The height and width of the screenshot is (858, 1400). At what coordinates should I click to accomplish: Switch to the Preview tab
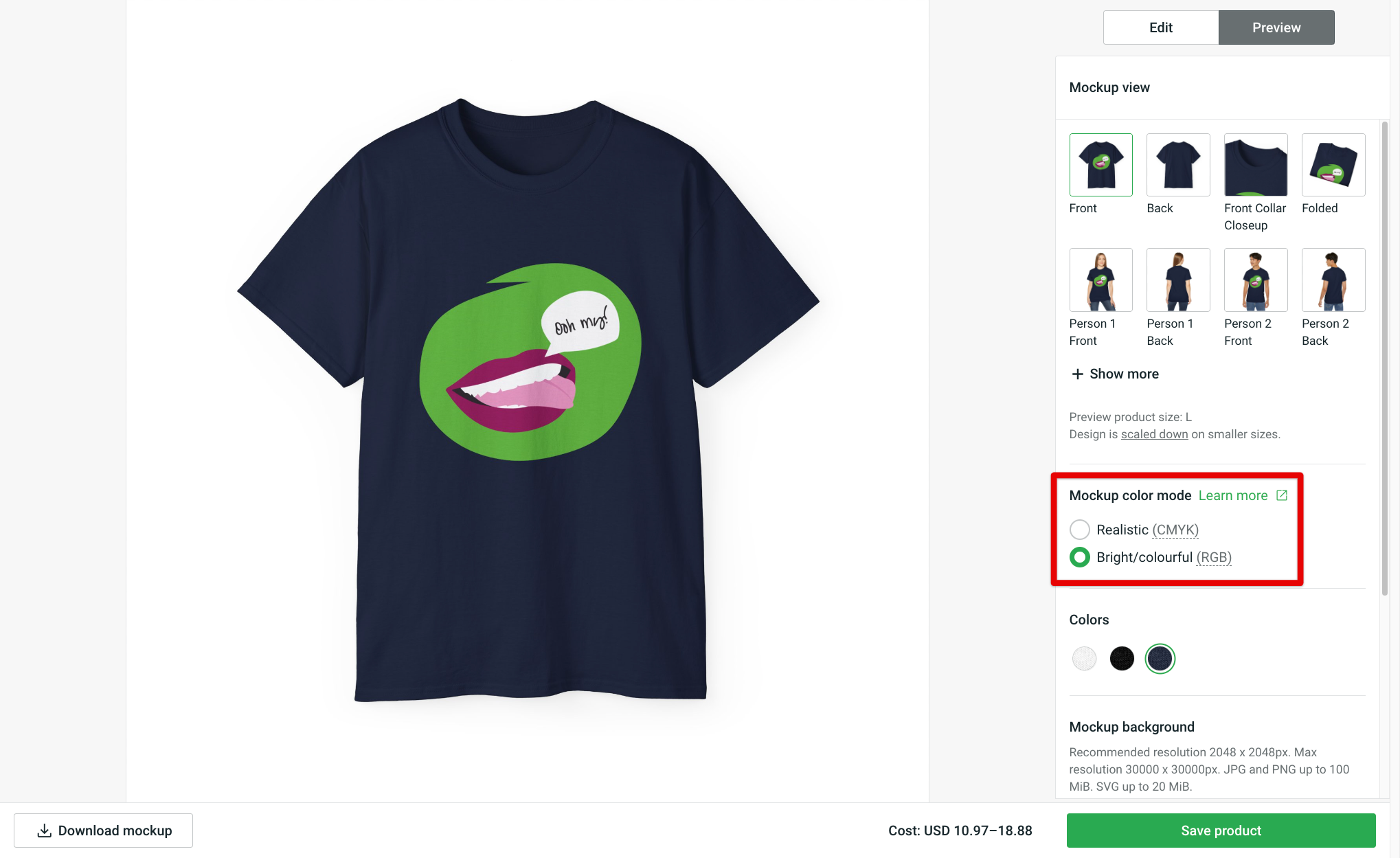1276,27
